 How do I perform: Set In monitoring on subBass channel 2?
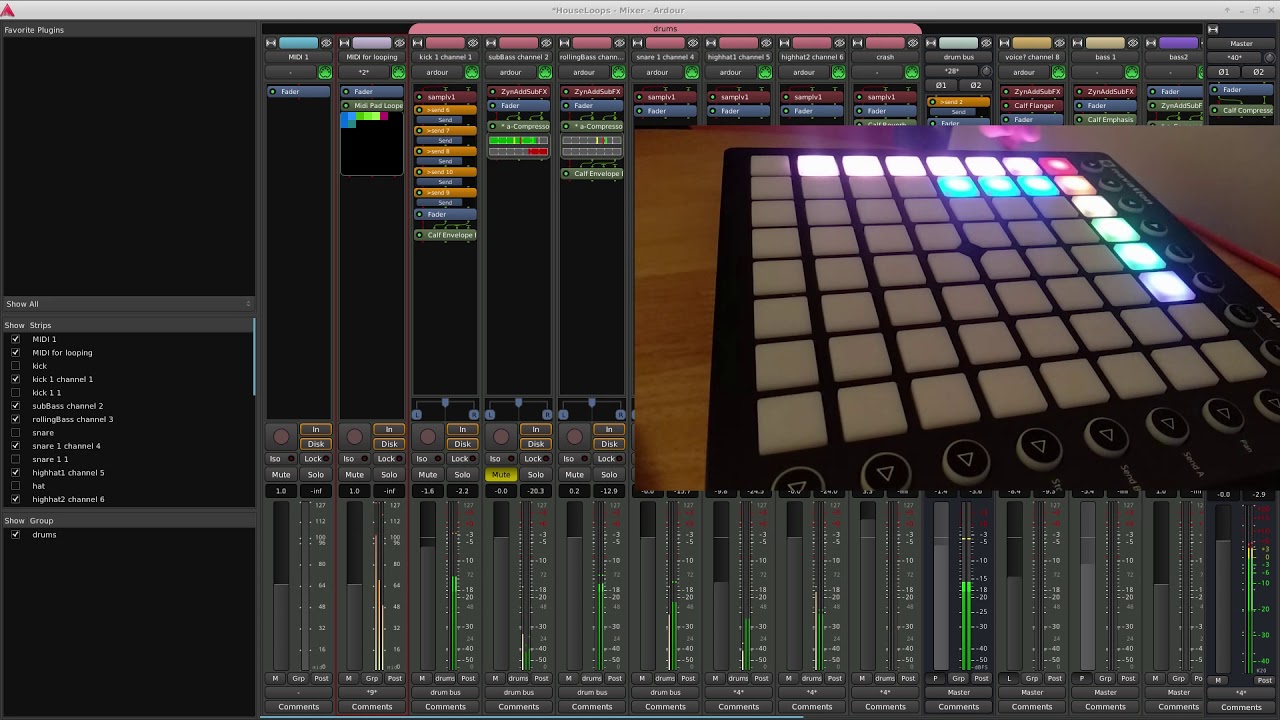pos(535,430)
